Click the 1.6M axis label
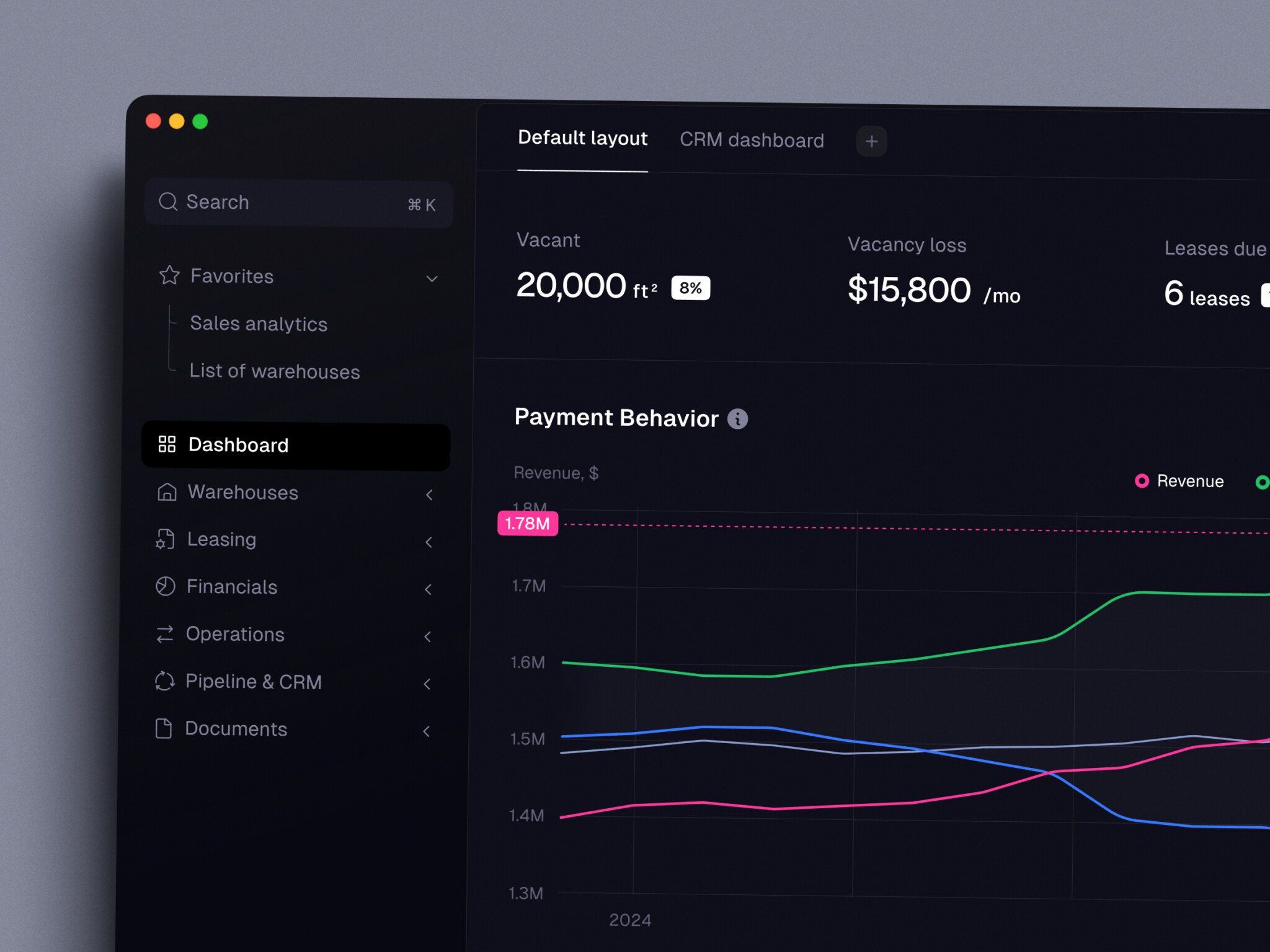 pyautogui.click(x=528, y=662)
